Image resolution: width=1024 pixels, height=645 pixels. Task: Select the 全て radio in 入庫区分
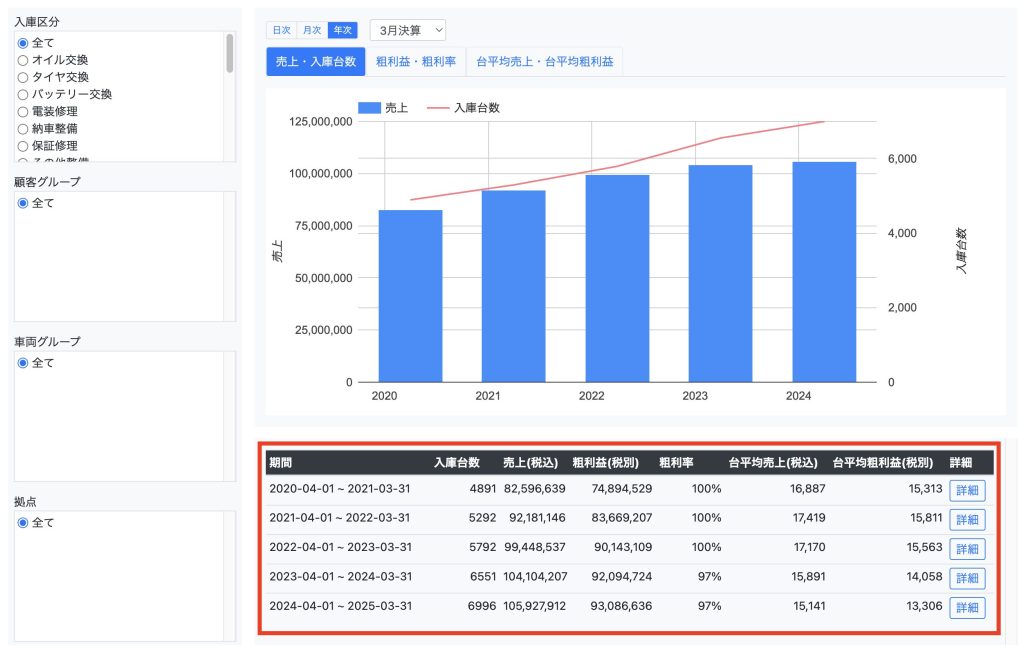23,43
